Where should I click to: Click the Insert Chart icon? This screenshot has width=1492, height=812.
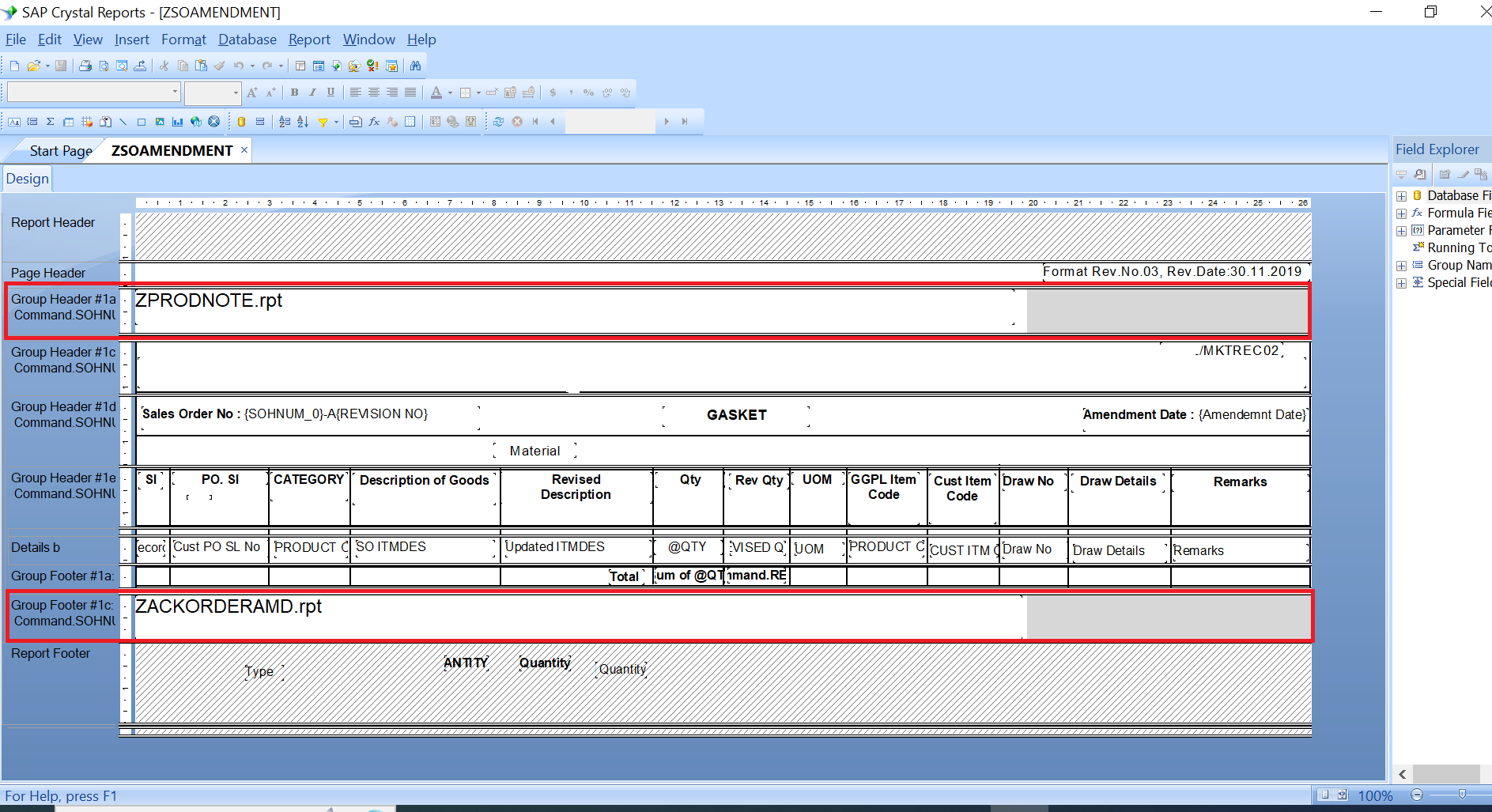[x=178, y=122]
